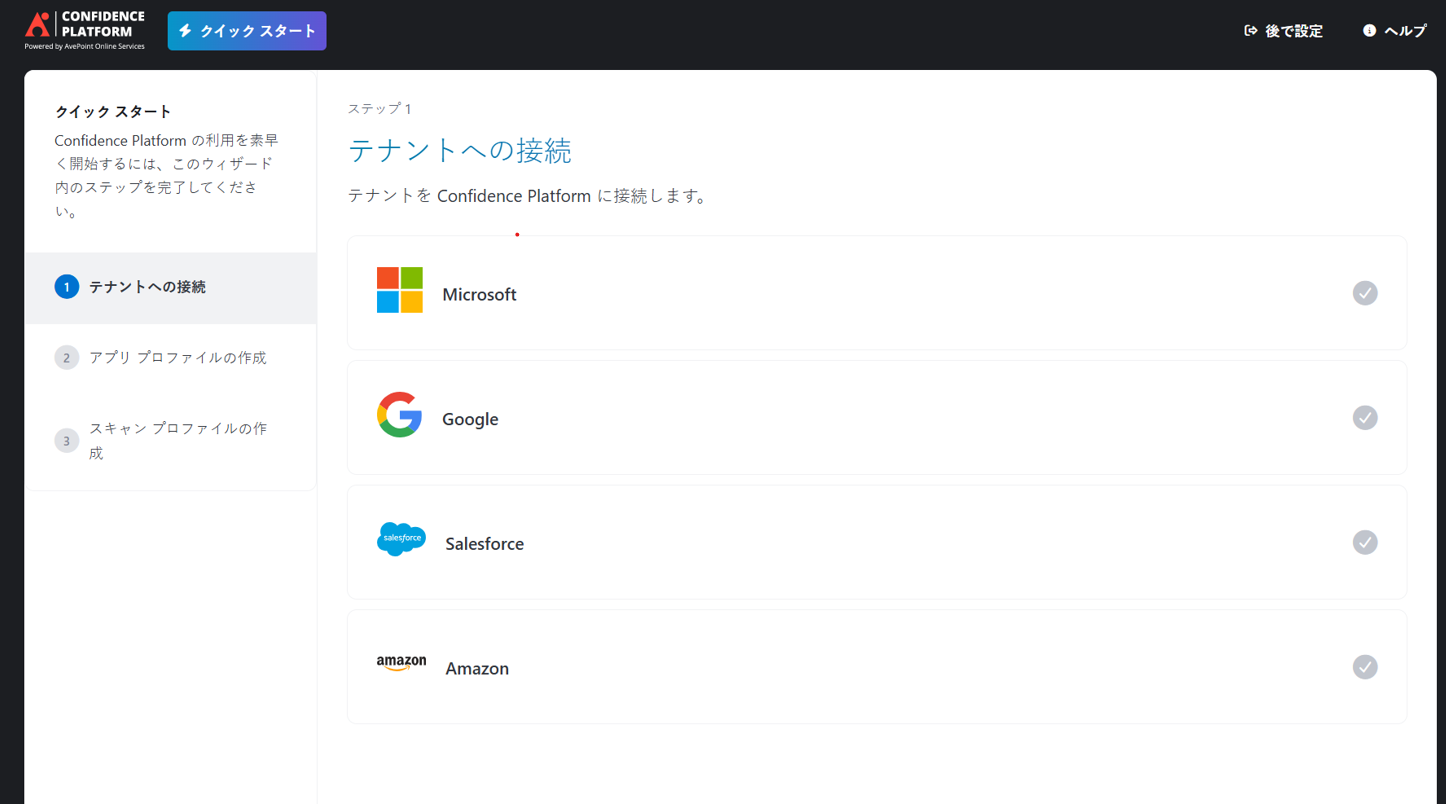Viewport: 1446px width, 804px height.
Task: Toggle the checkmark on the Google row
Action: (x=1365, y=417)
